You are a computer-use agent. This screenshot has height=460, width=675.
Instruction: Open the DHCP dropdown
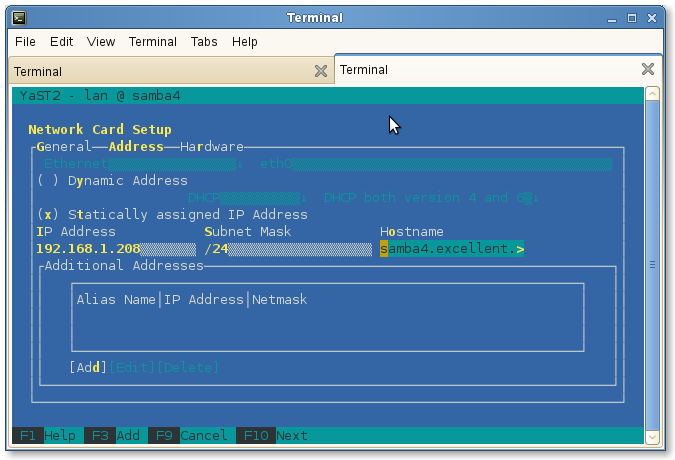(248, 198)
